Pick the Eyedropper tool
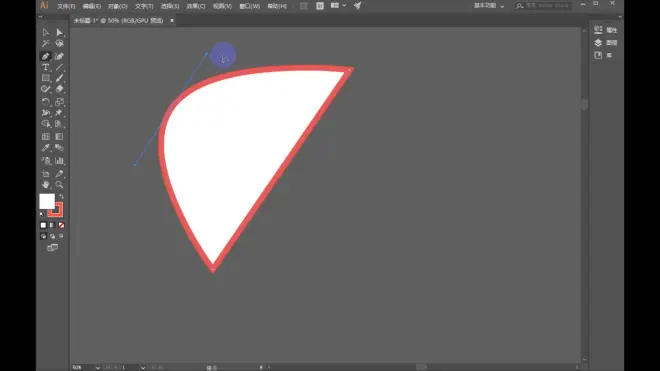The image size is (660, 371). (x=45, y=148)
